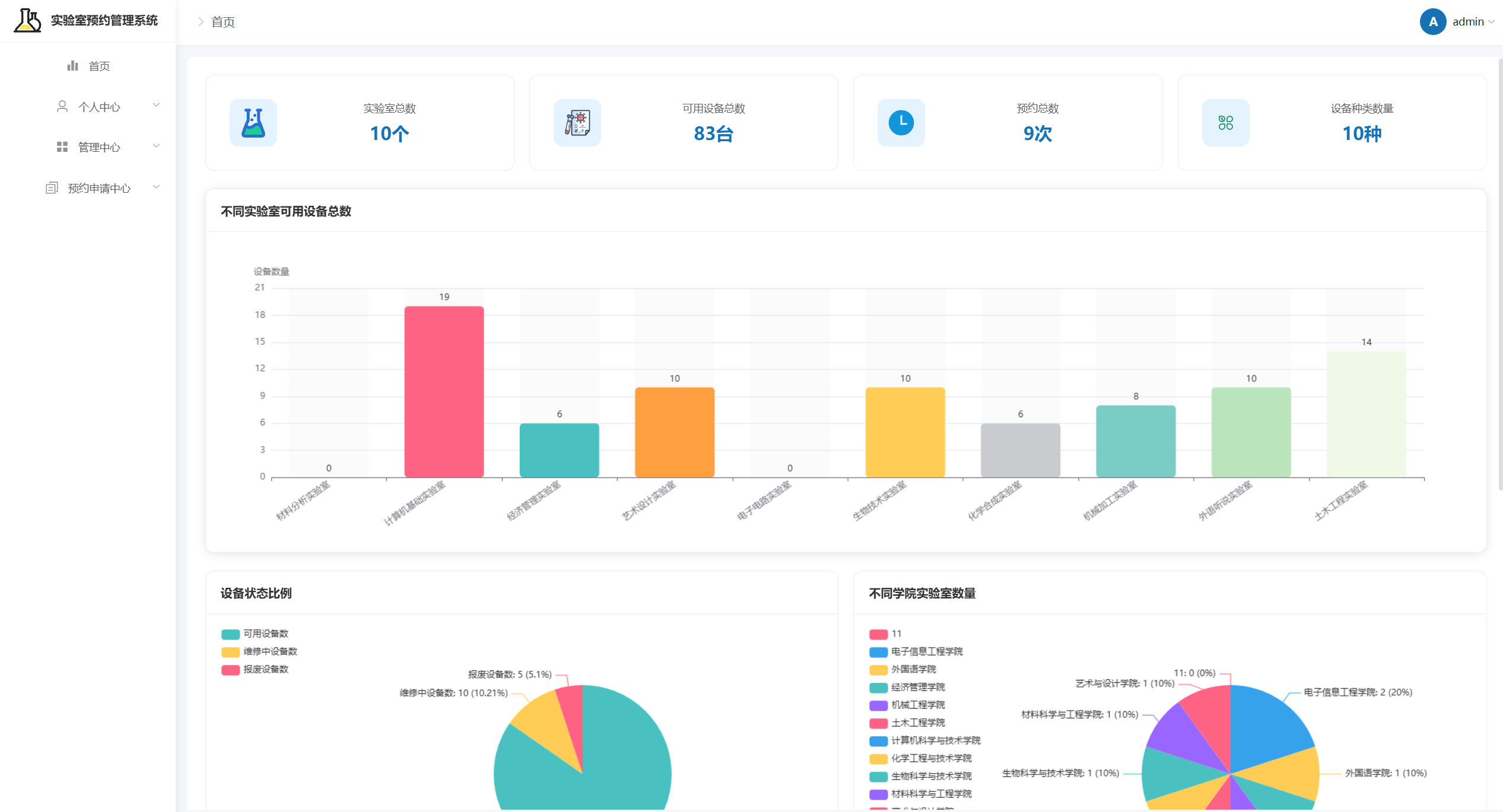
Task: Open 管理中心 sidebar menu
Action: pyautogui.click(x=88, y=147)
